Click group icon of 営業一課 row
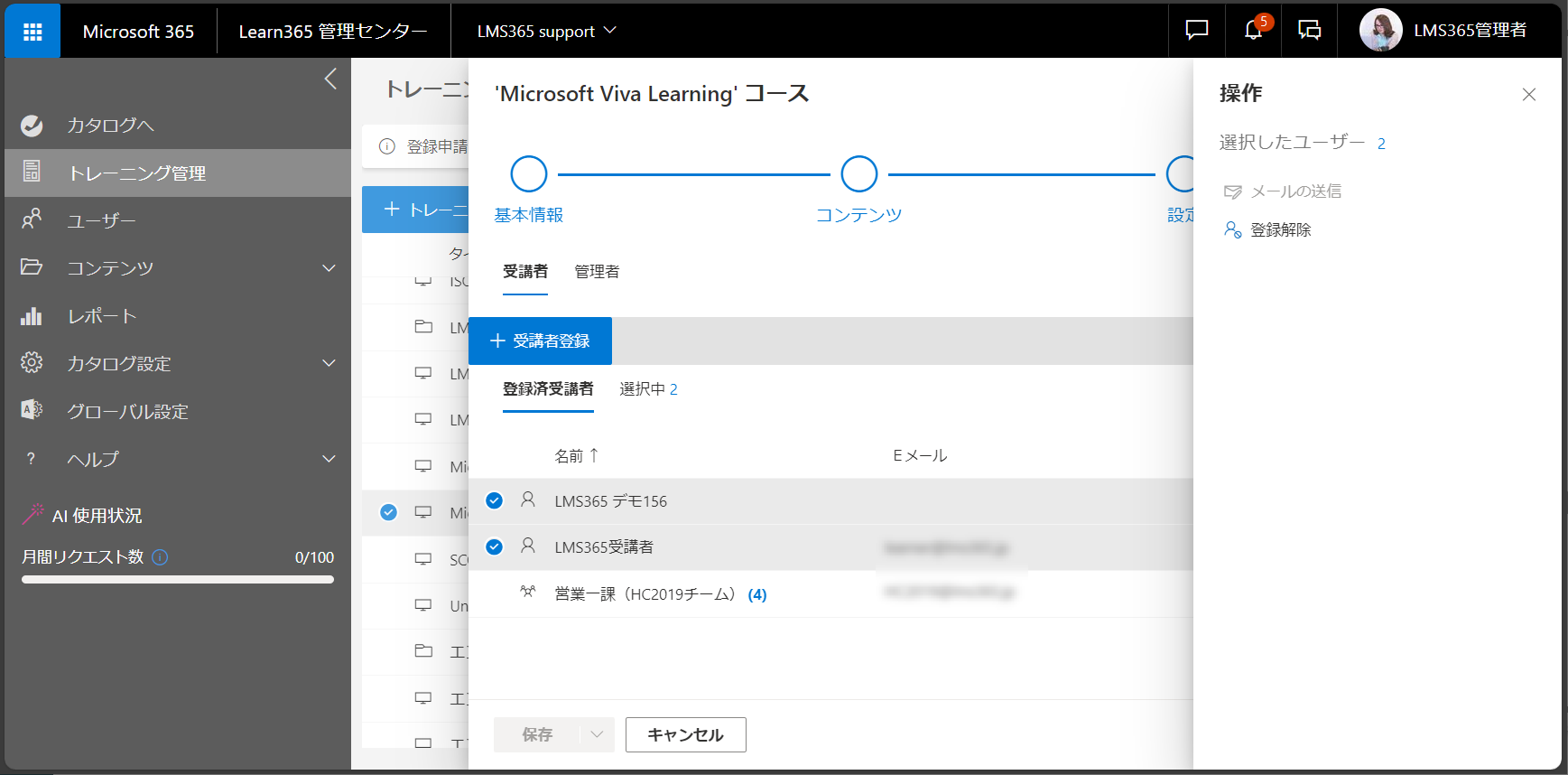Screen dimensions: 1568x775 pyautogui.click(x=528, y=593)
